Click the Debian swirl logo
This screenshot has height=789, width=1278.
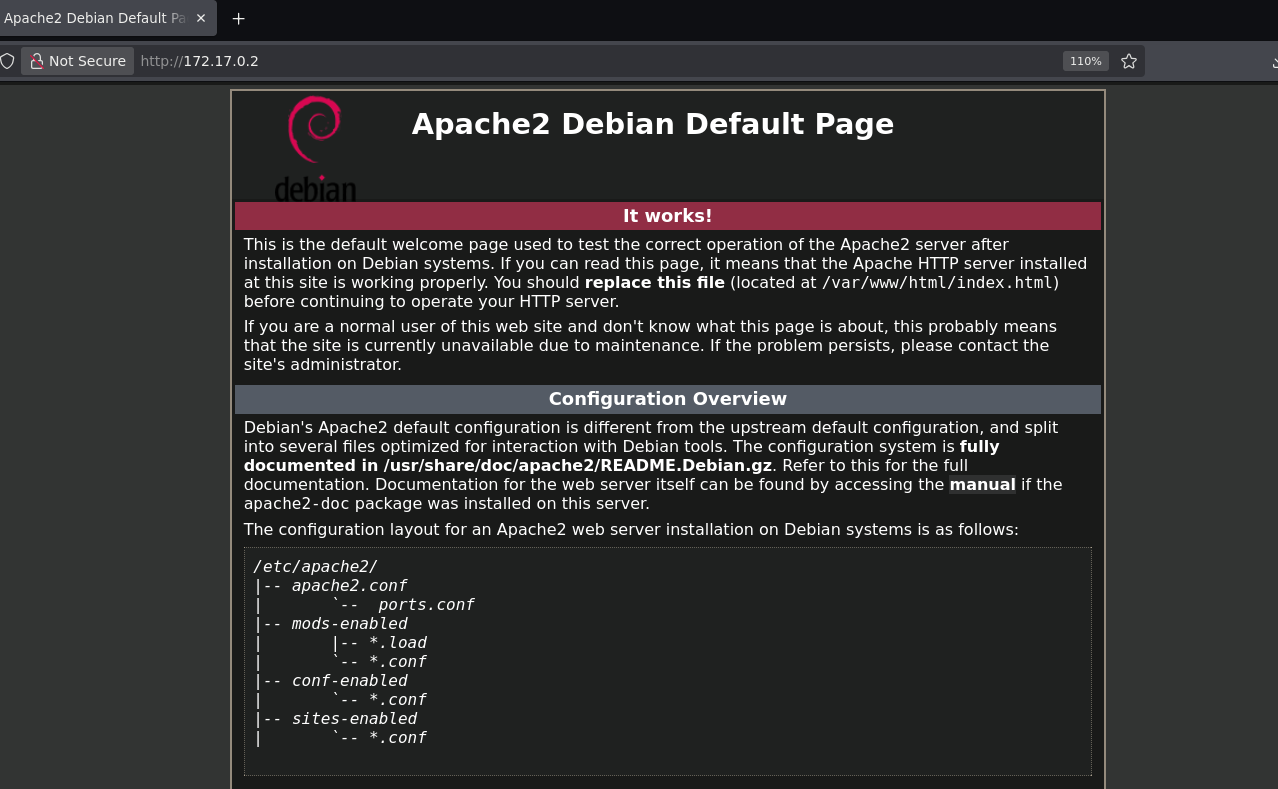315,130
